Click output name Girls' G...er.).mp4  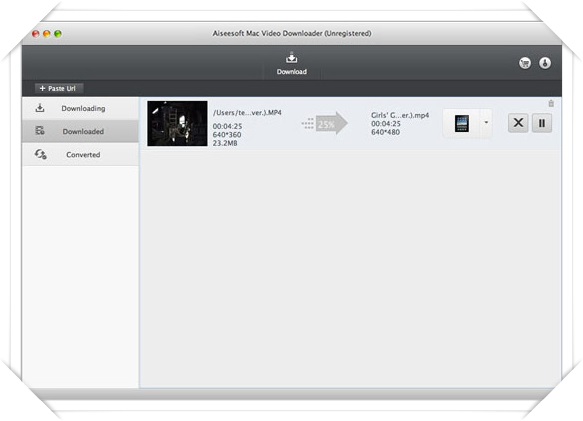pyautogui.click(x=400, y=115)
